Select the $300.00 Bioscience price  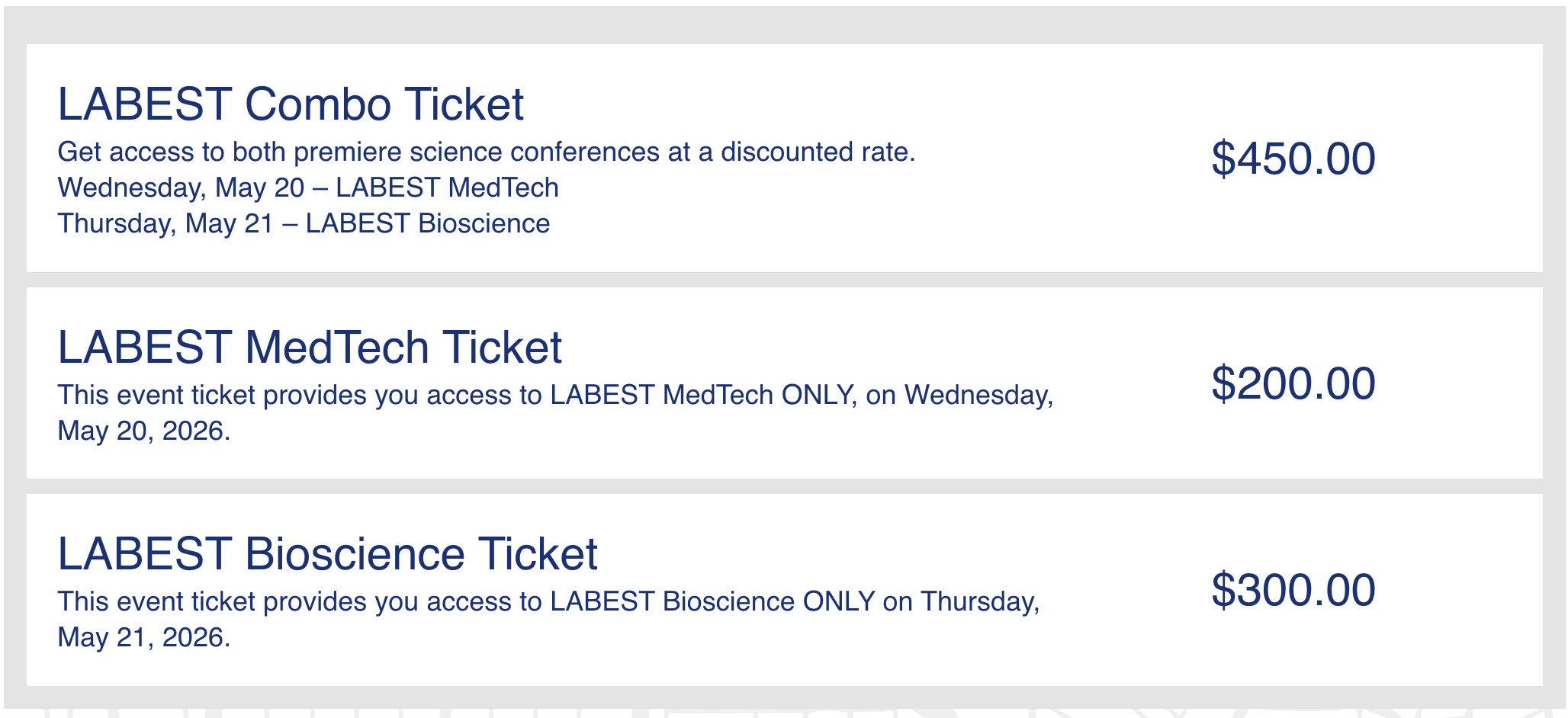click(x=1296, y=589)
